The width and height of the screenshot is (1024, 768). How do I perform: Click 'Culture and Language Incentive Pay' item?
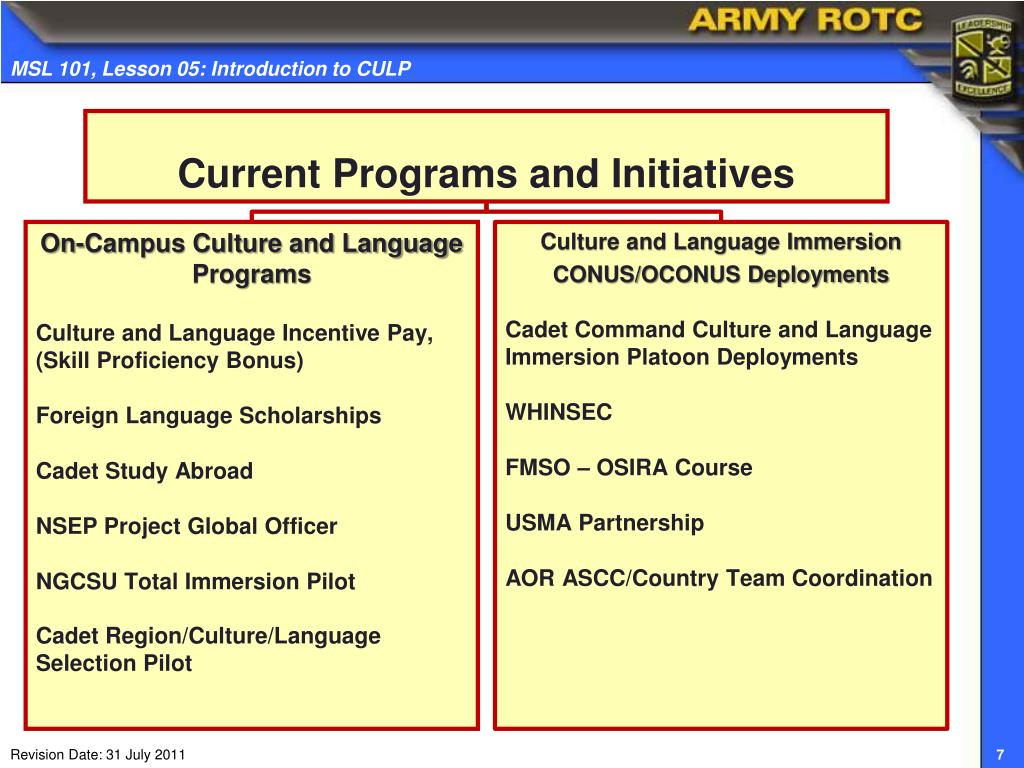(x=234, y=332)
